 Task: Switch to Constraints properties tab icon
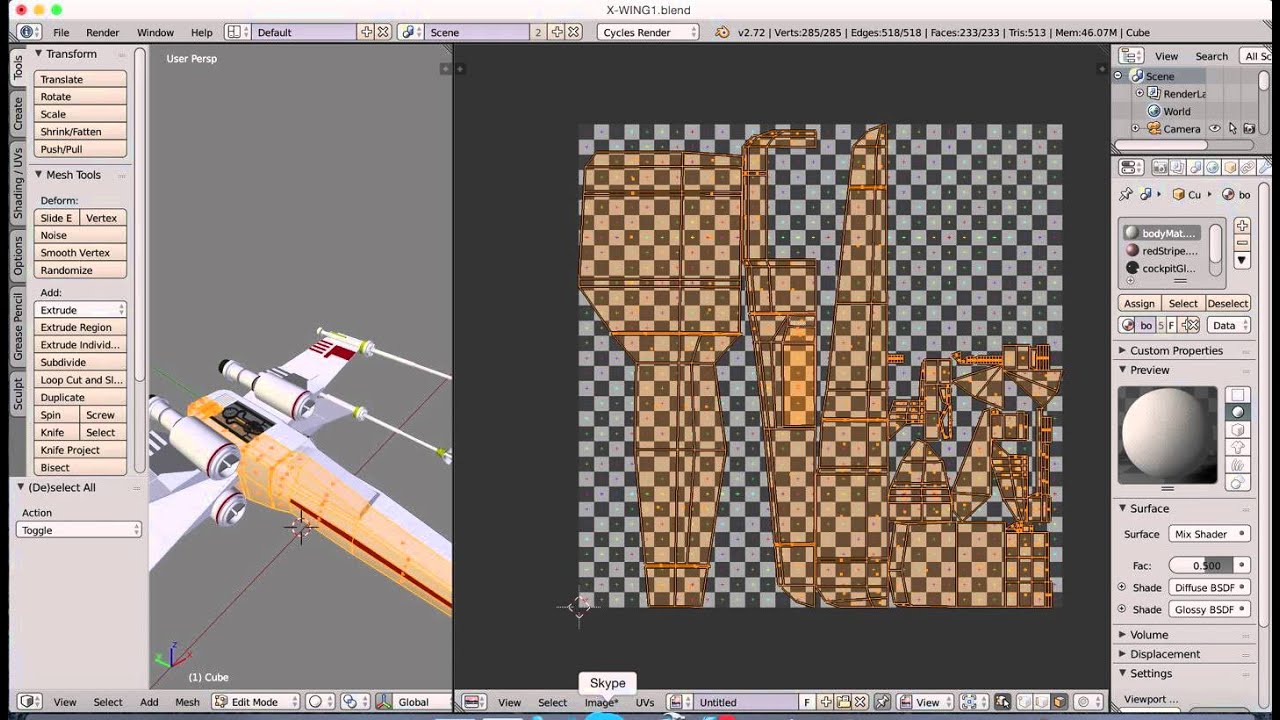pyautogui.click(x=1249, y=168)
